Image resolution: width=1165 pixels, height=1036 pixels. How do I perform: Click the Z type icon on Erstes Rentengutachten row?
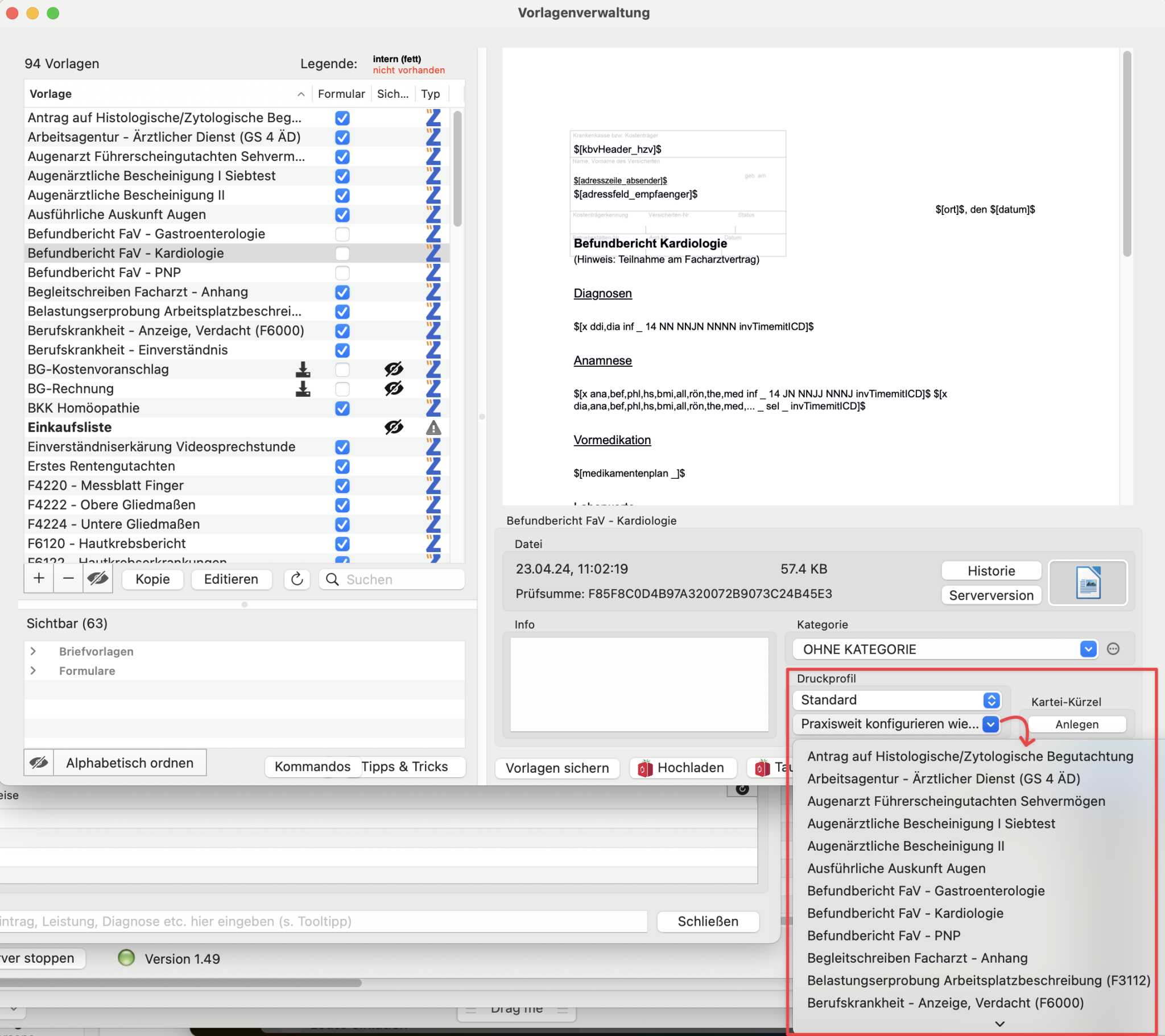point(433,466)
